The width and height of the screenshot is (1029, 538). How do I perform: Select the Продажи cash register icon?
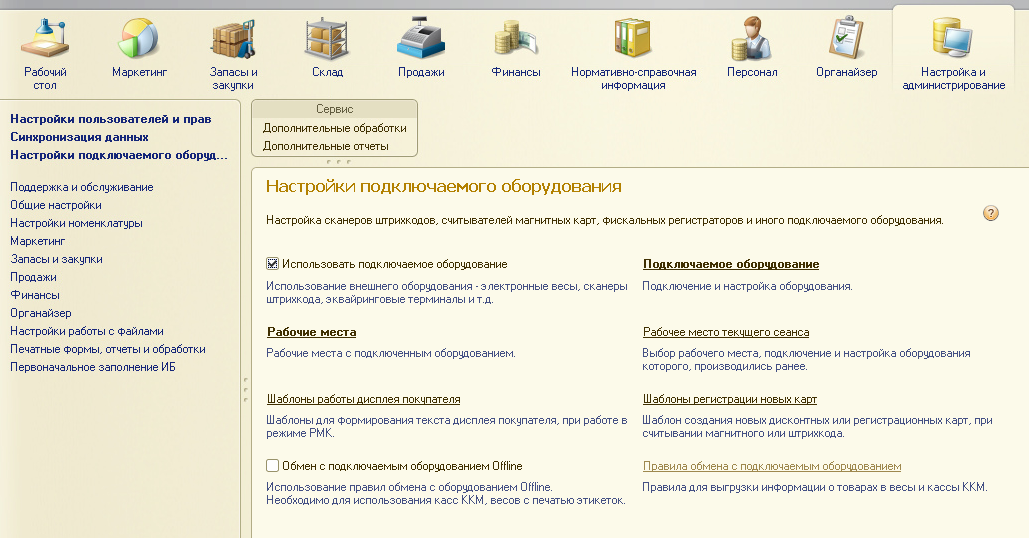click(421, 40)
